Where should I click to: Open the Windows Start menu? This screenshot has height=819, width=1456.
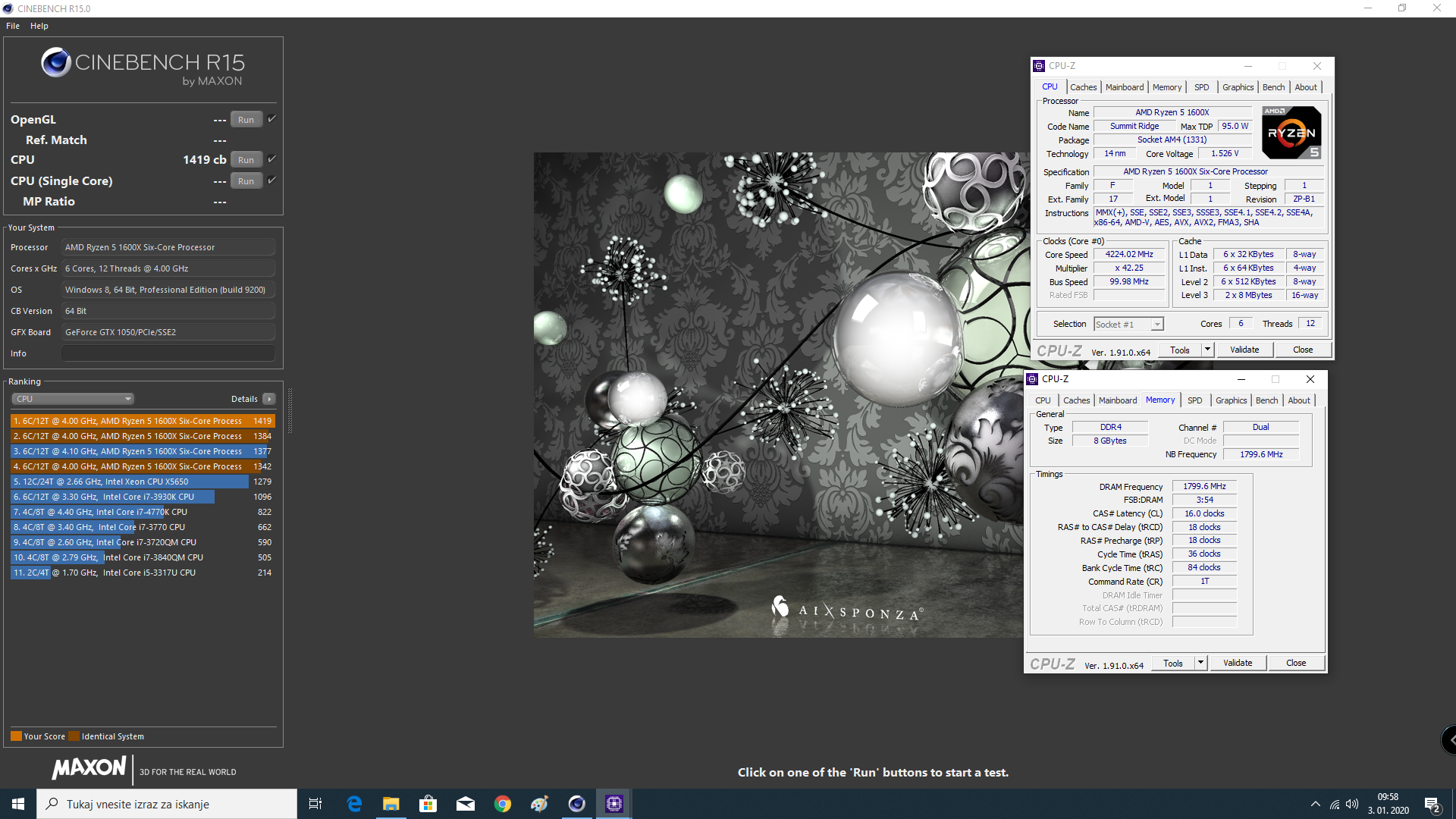(18, 804)
